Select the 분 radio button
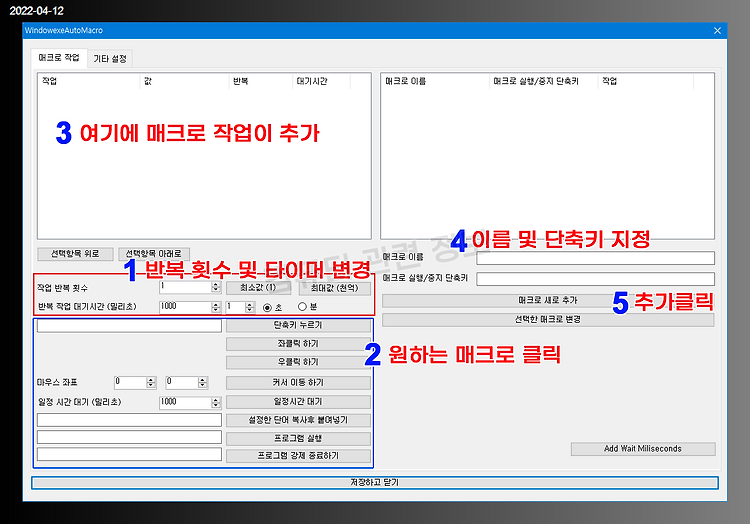The image size is (750, 524). [302, 306]
